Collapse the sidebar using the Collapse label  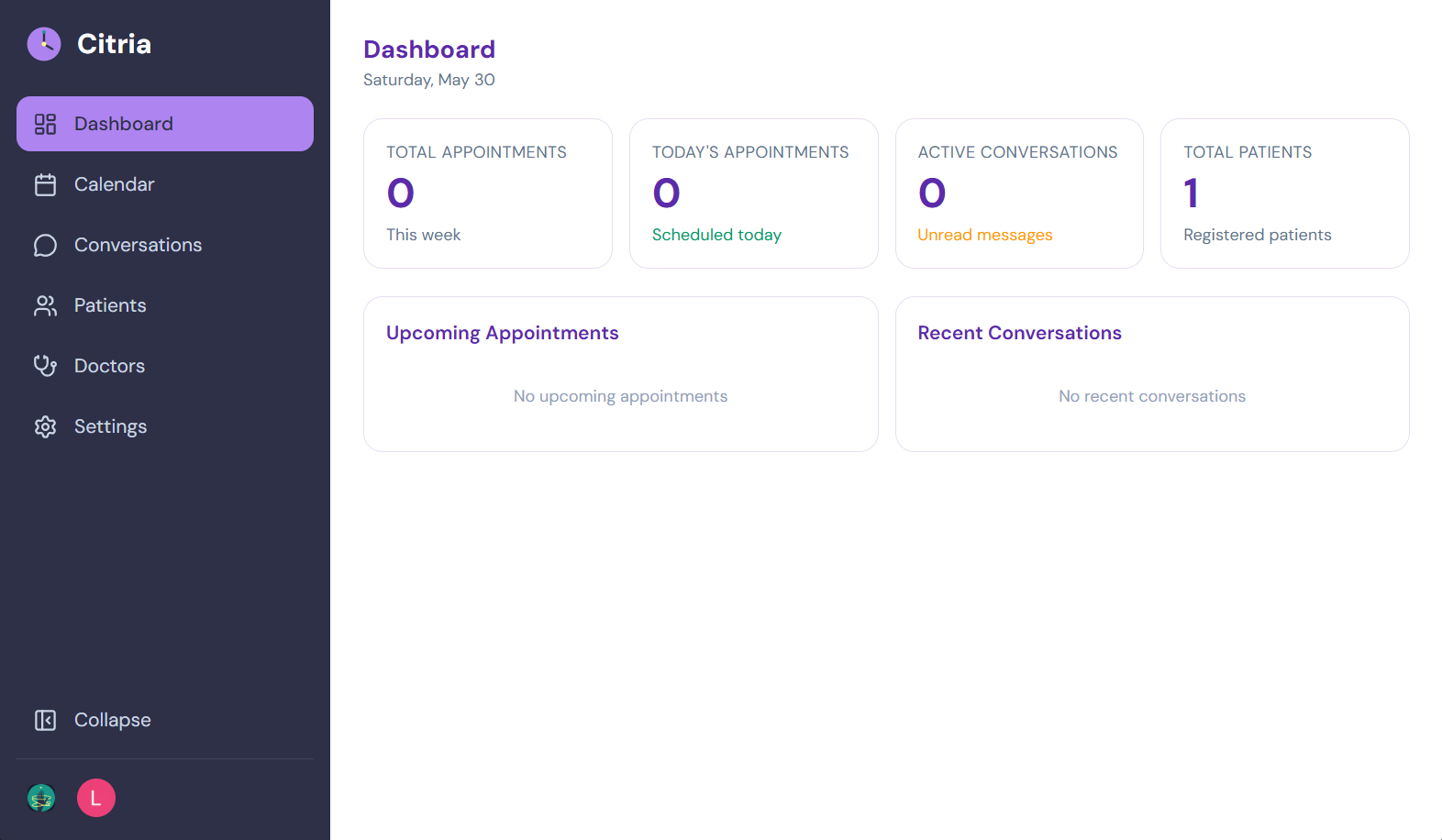pos(113,720)
